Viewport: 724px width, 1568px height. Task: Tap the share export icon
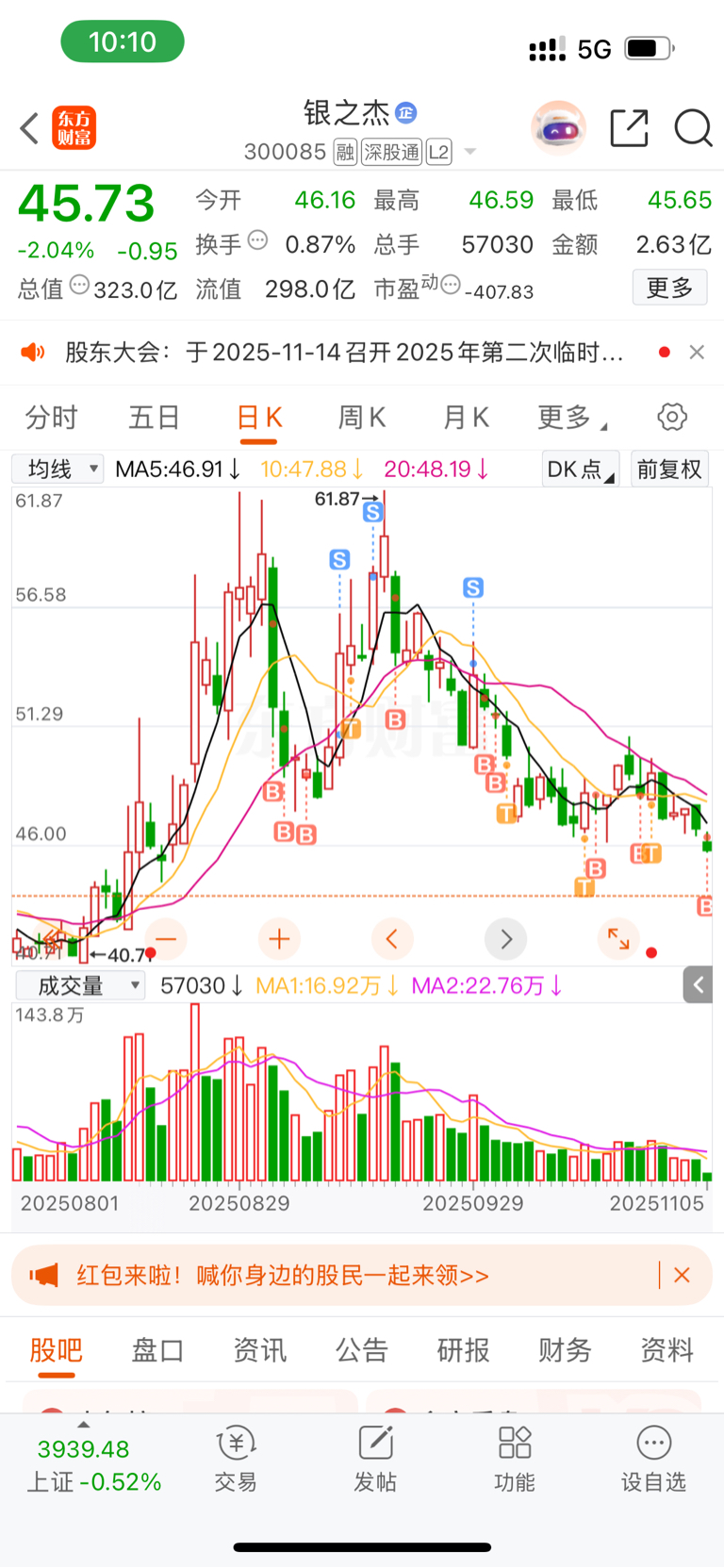(629, 127)
